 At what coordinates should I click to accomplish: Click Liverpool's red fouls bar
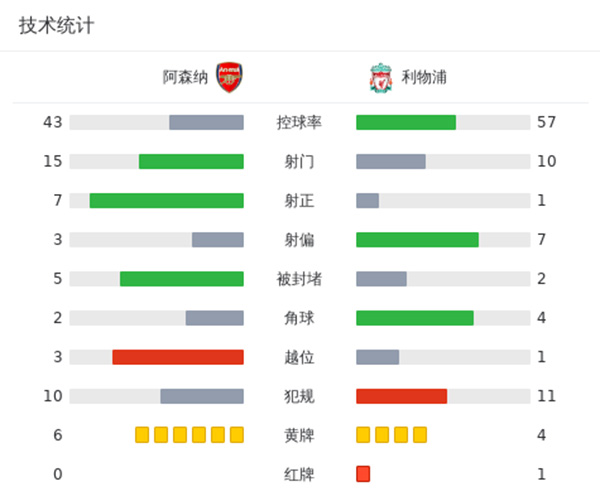click(401, 395)
